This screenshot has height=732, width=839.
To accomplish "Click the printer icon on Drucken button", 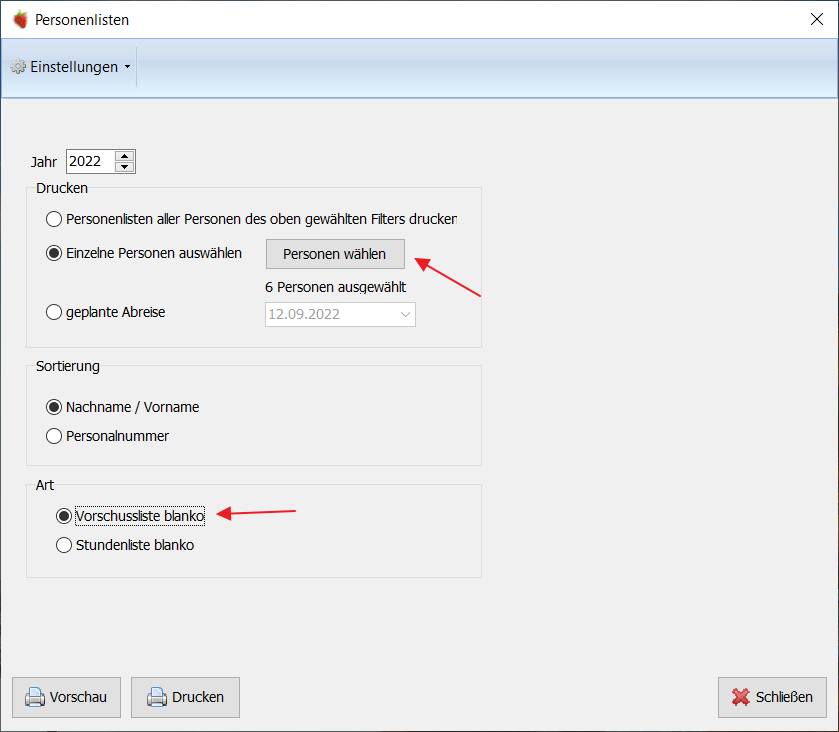I will (157, 697).
